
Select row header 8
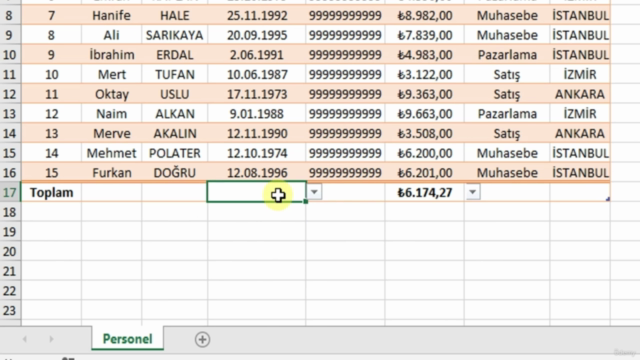(x=10, y=16)
